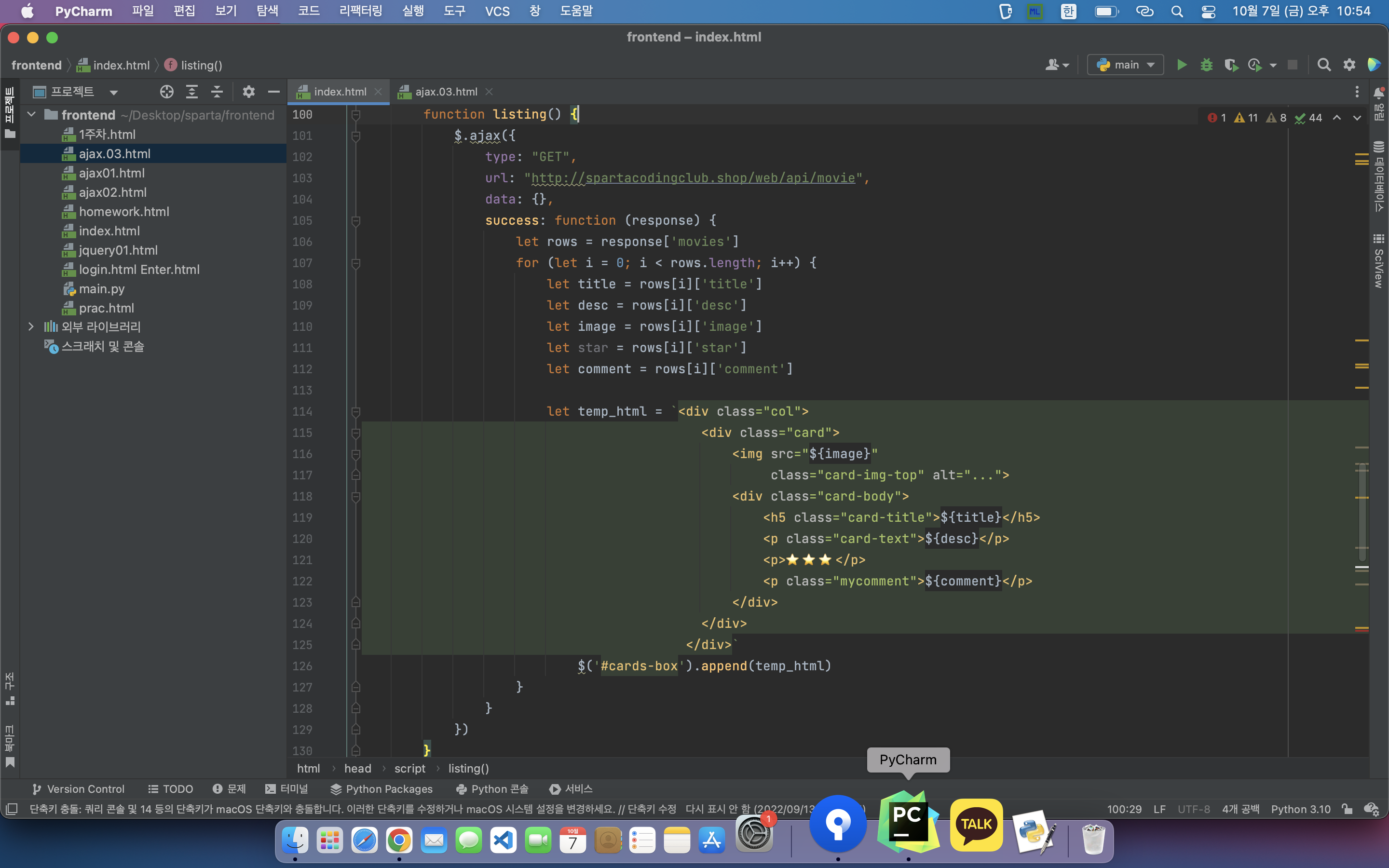Expand the external libraries node
This screenshot has width=1389, height=868.
click(x=31, y=326)
